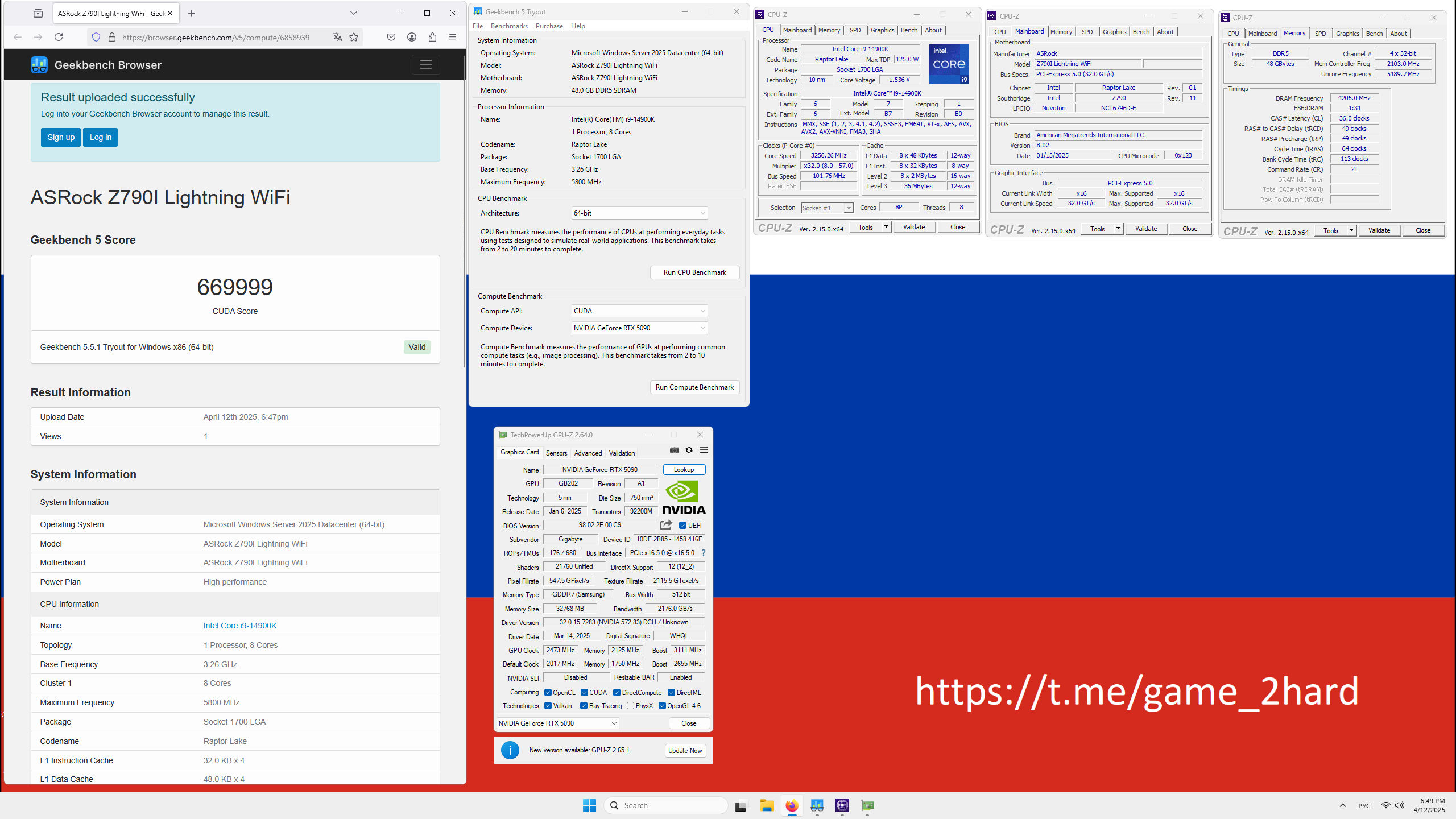Click Log in button
The height and width of the screenshot is (819, 1456).
(x=100, y=137)
